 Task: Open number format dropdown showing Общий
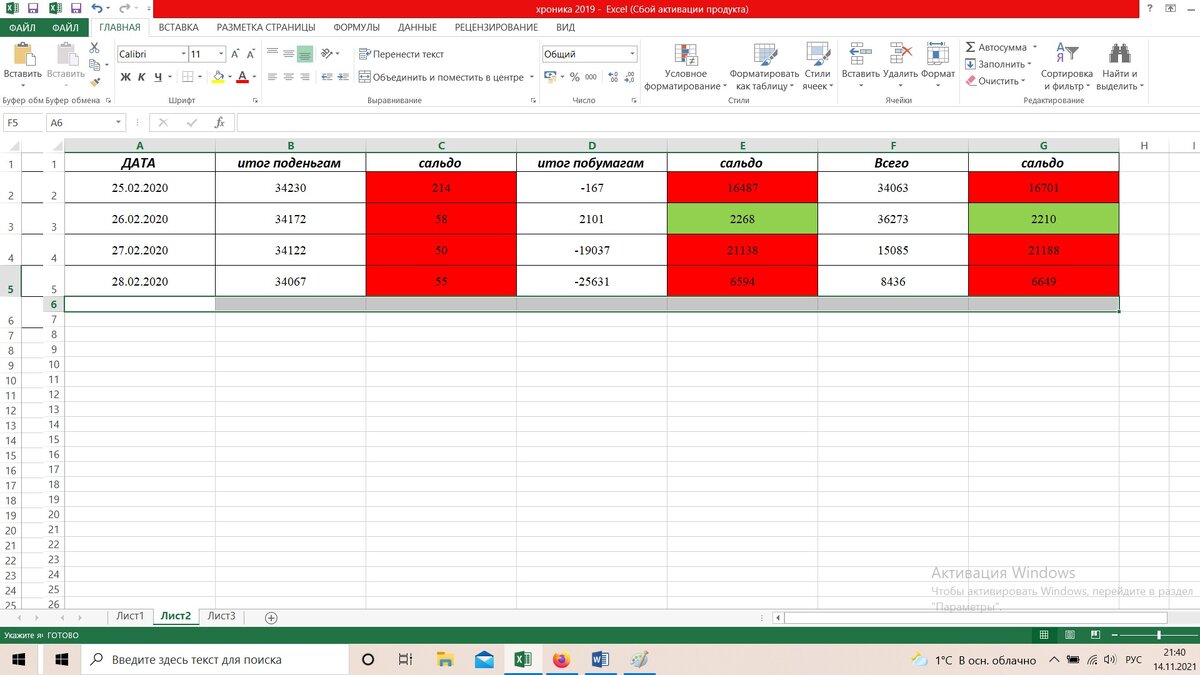pos(632,54)
